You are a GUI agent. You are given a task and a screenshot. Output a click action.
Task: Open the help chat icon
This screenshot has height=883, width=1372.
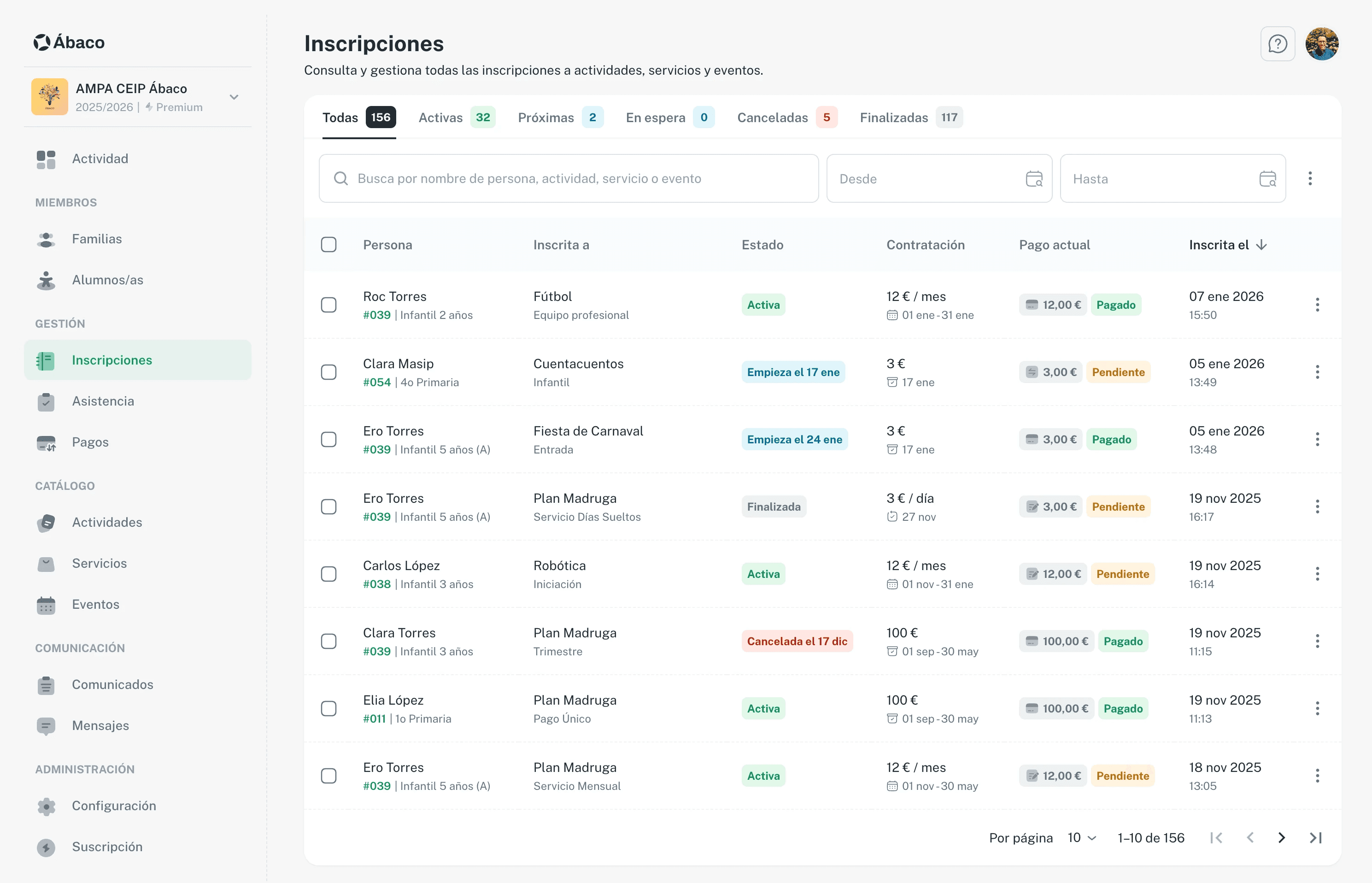1277,44
